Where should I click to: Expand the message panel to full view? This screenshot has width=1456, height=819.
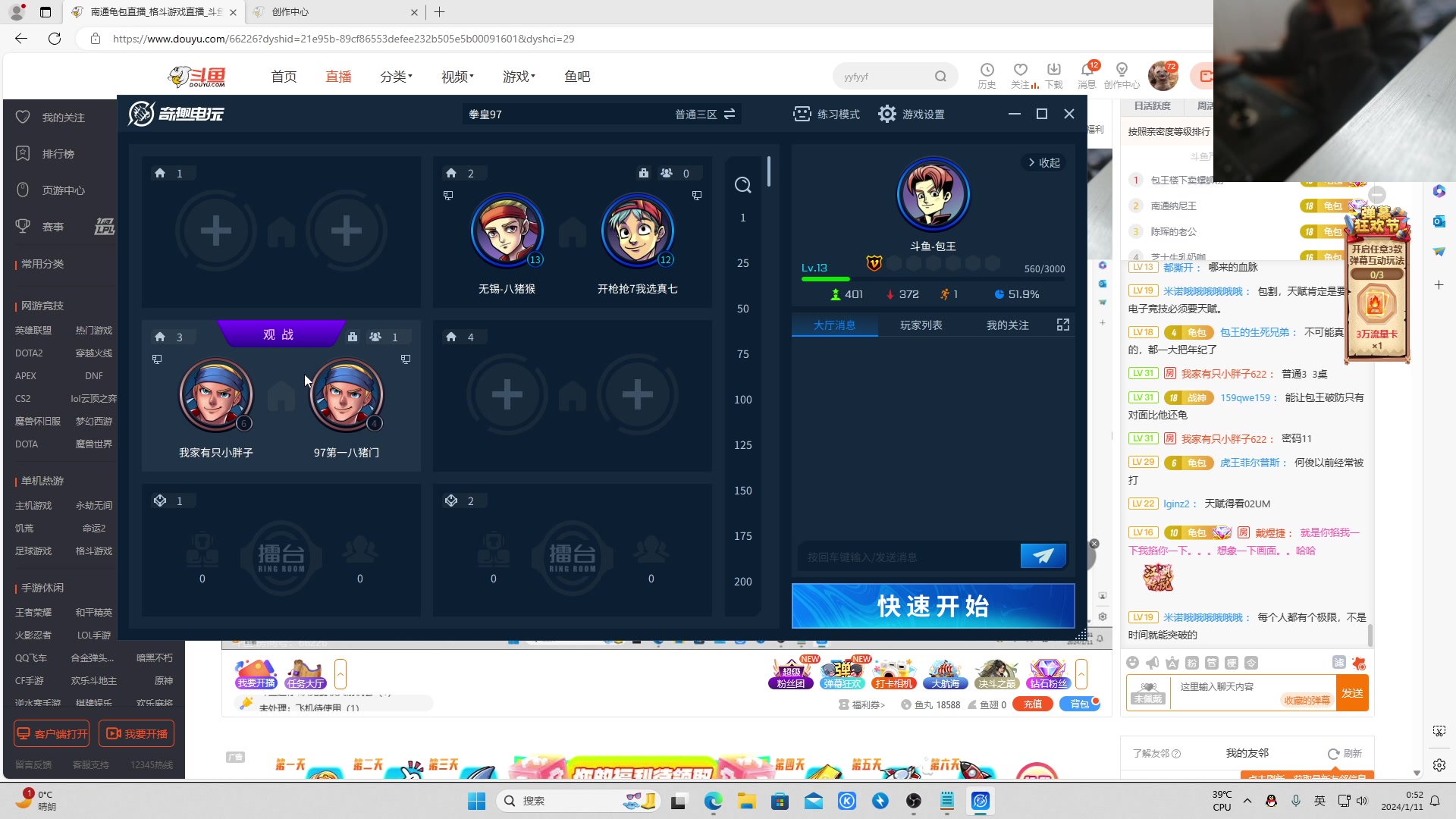(1063, 325)
